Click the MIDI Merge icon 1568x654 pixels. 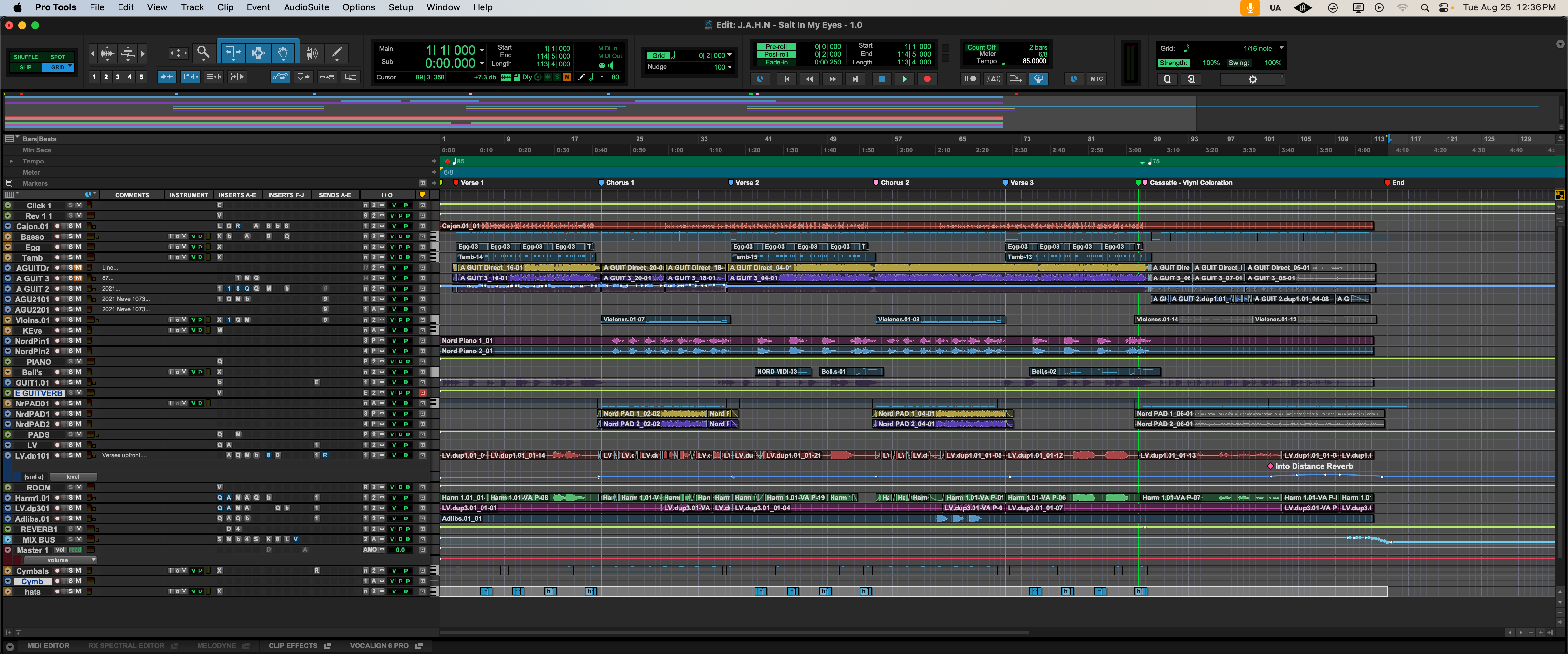click(x=1015, y=79)
